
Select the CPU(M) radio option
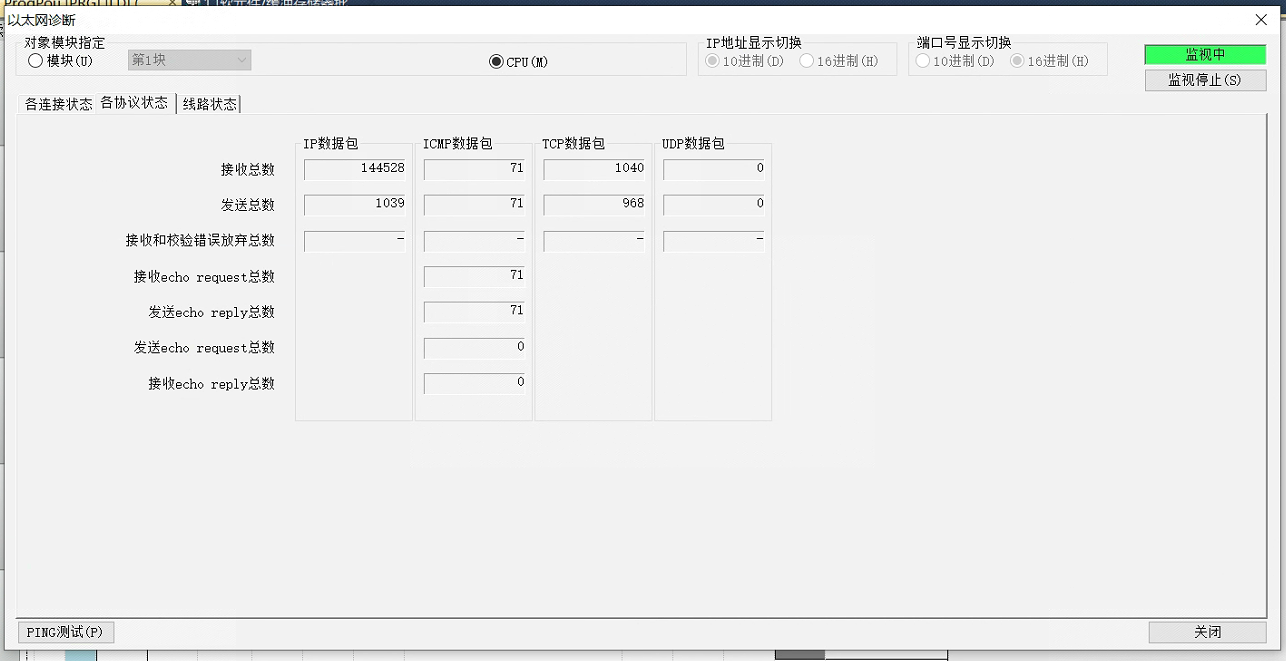[x=496, y=62]
